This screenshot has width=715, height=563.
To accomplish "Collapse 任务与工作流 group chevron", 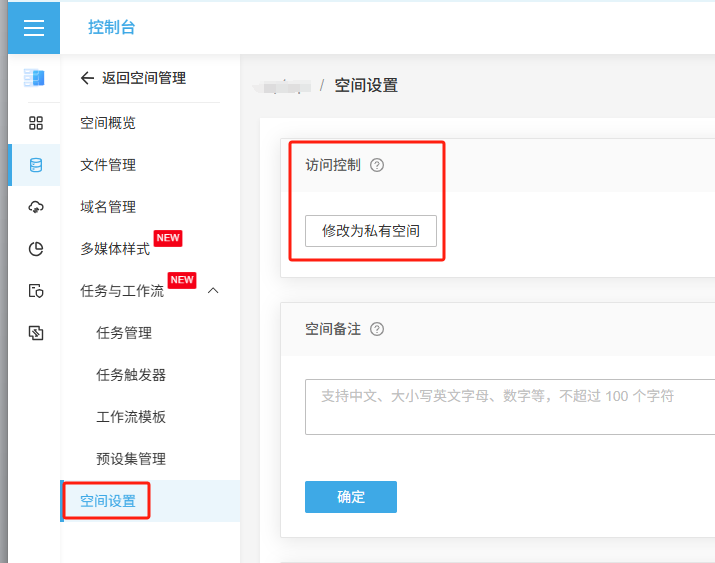I will [x=213, y=290].
